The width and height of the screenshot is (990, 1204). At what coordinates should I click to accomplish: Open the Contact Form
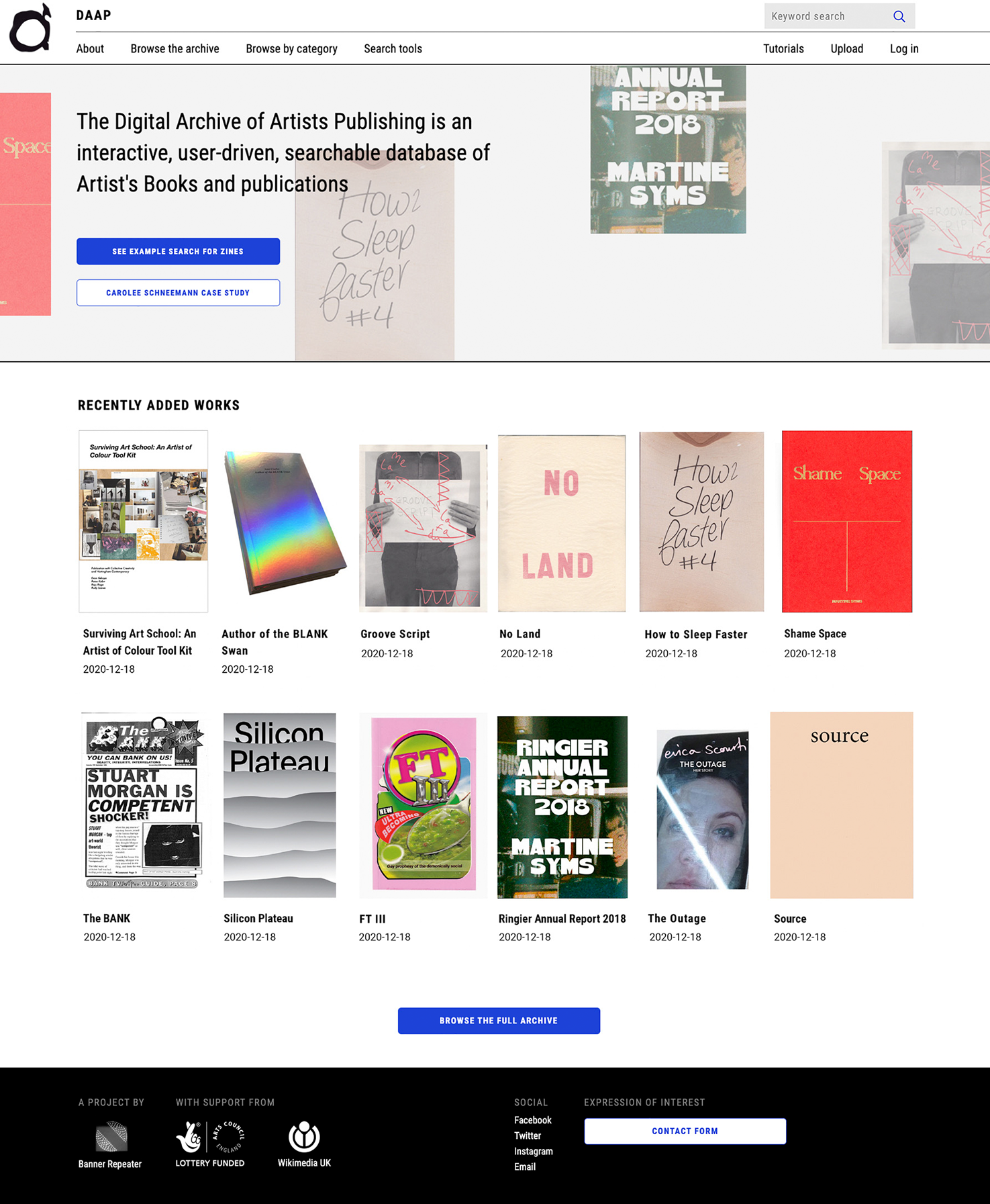[x=685, y=1131]
